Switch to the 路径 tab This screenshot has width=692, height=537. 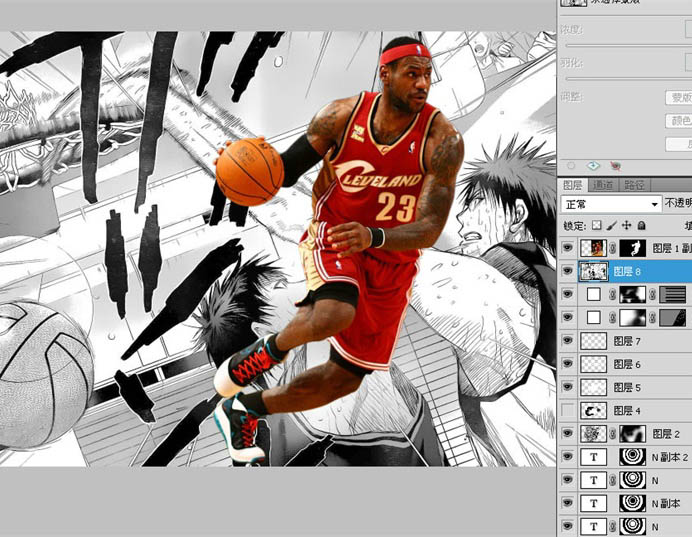point(634,185)
